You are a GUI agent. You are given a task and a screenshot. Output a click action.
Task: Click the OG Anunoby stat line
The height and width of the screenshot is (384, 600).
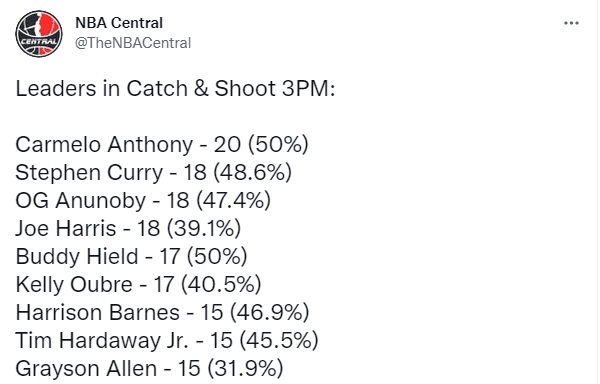click(x=143, y=201)
